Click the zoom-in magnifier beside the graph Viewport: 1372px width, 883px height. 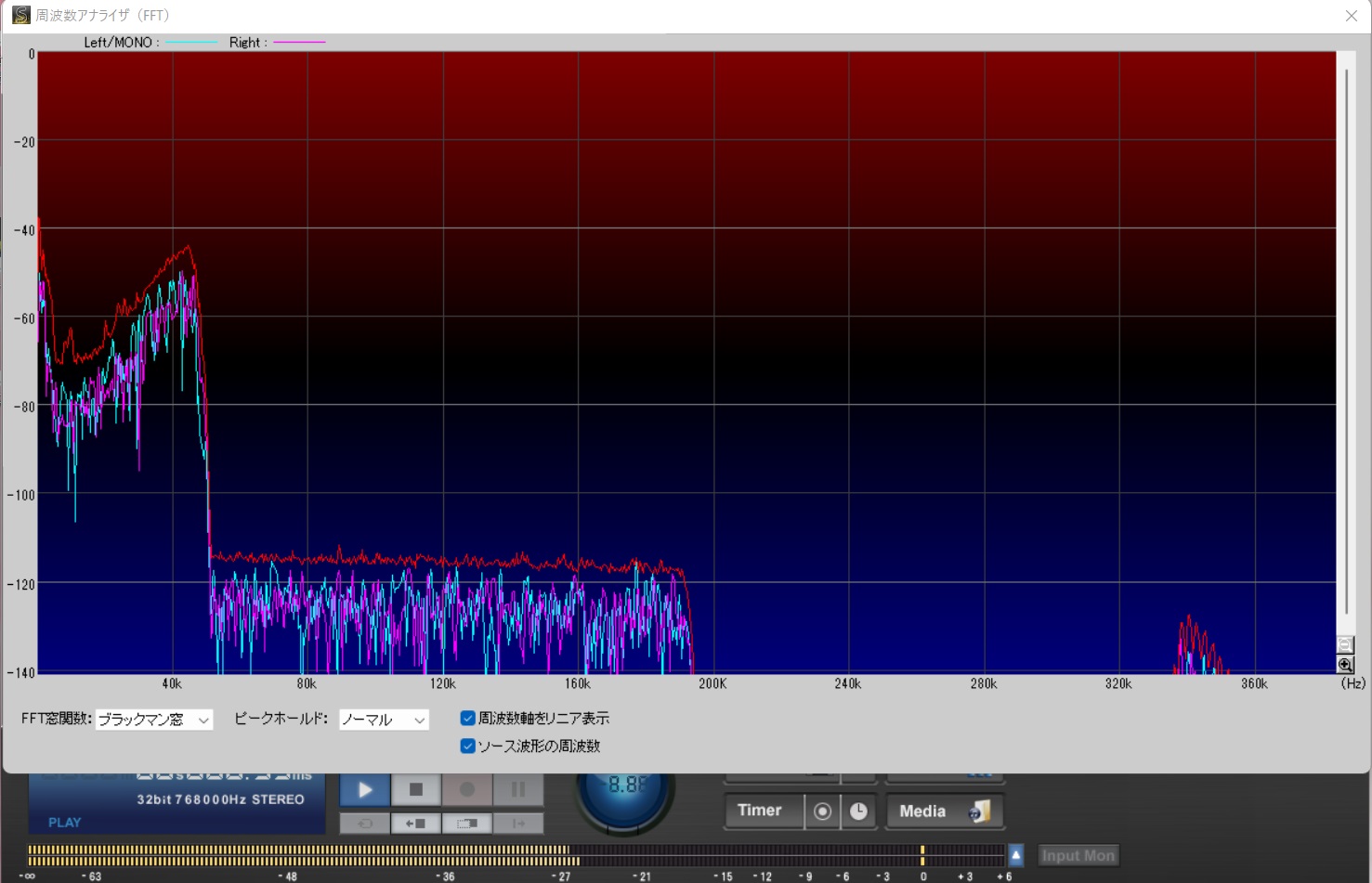coord(1345,665)
